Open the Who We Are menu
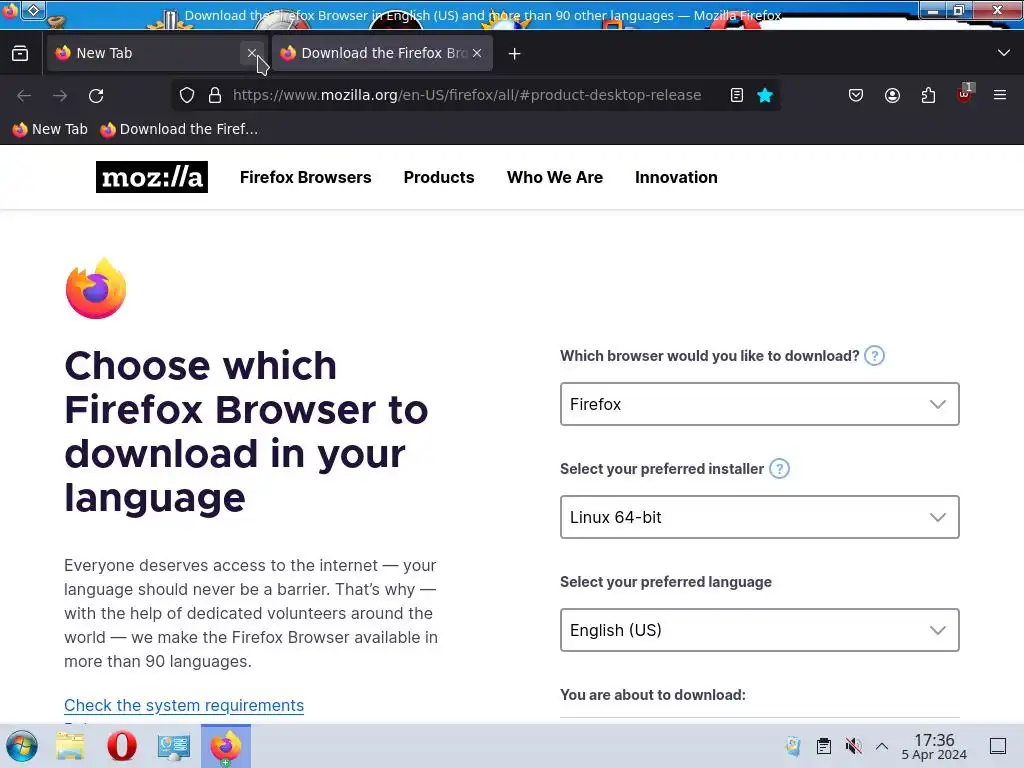 (554, 177)
